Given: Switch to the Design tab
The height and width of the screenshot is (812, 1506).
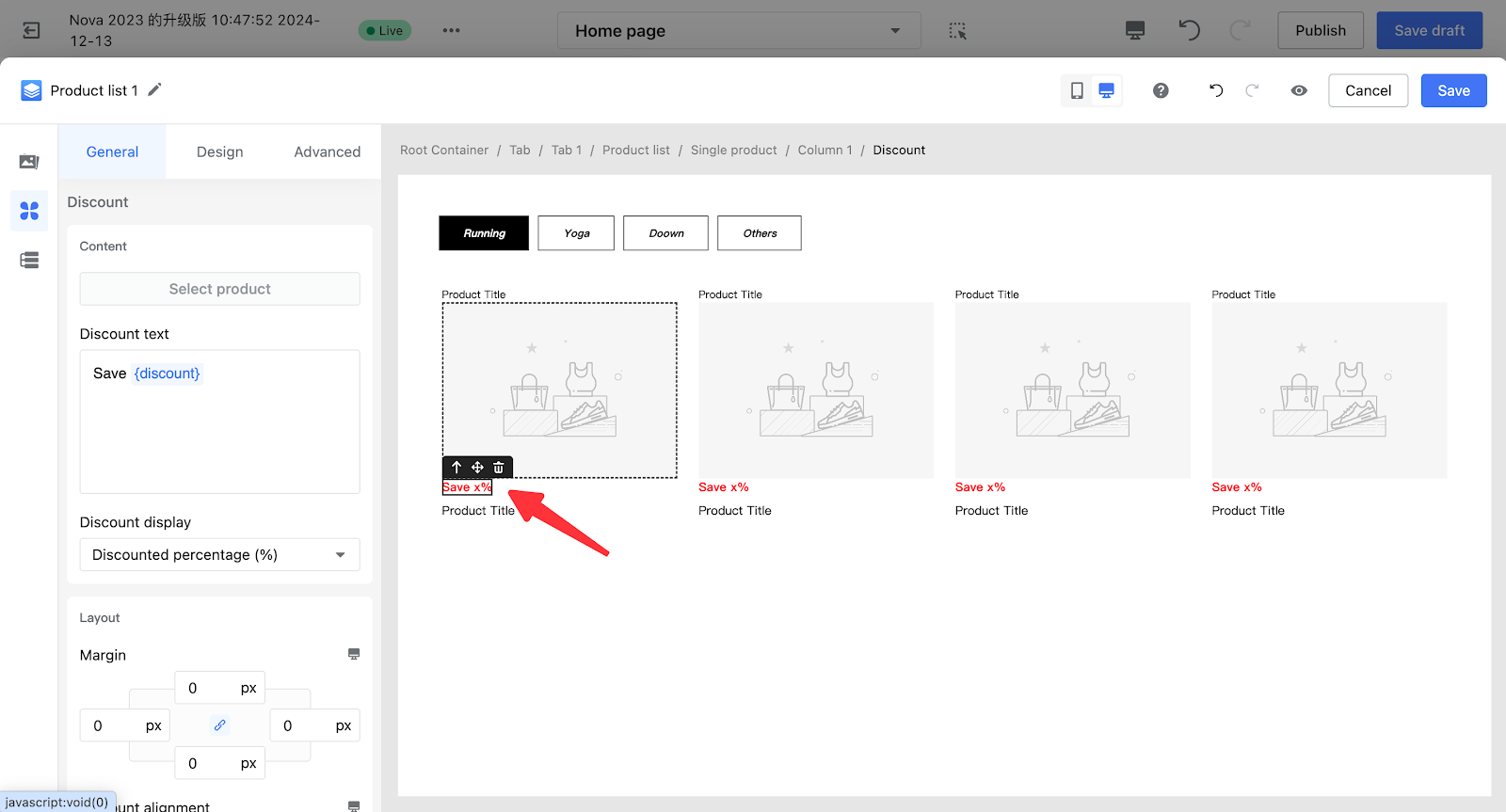Looking at the screenshot, I should click(x=219, y=151).
